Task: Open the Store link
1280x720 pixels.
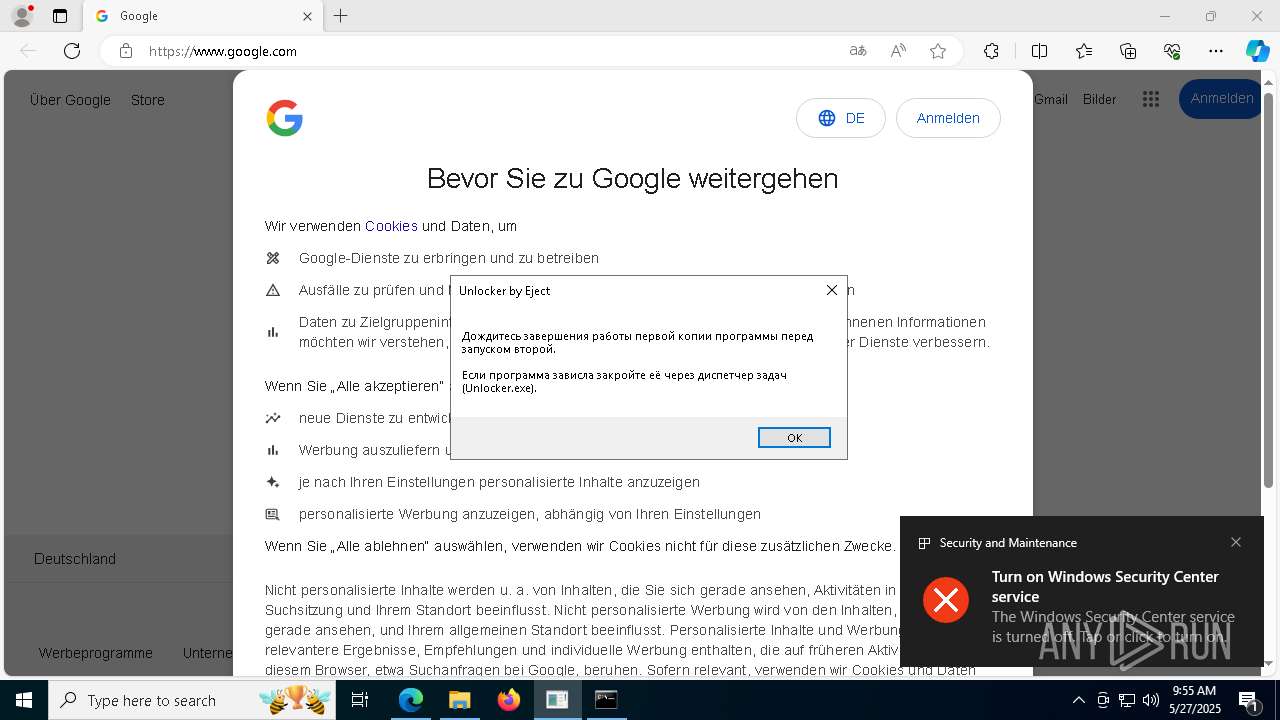Action: coord(148,100)
